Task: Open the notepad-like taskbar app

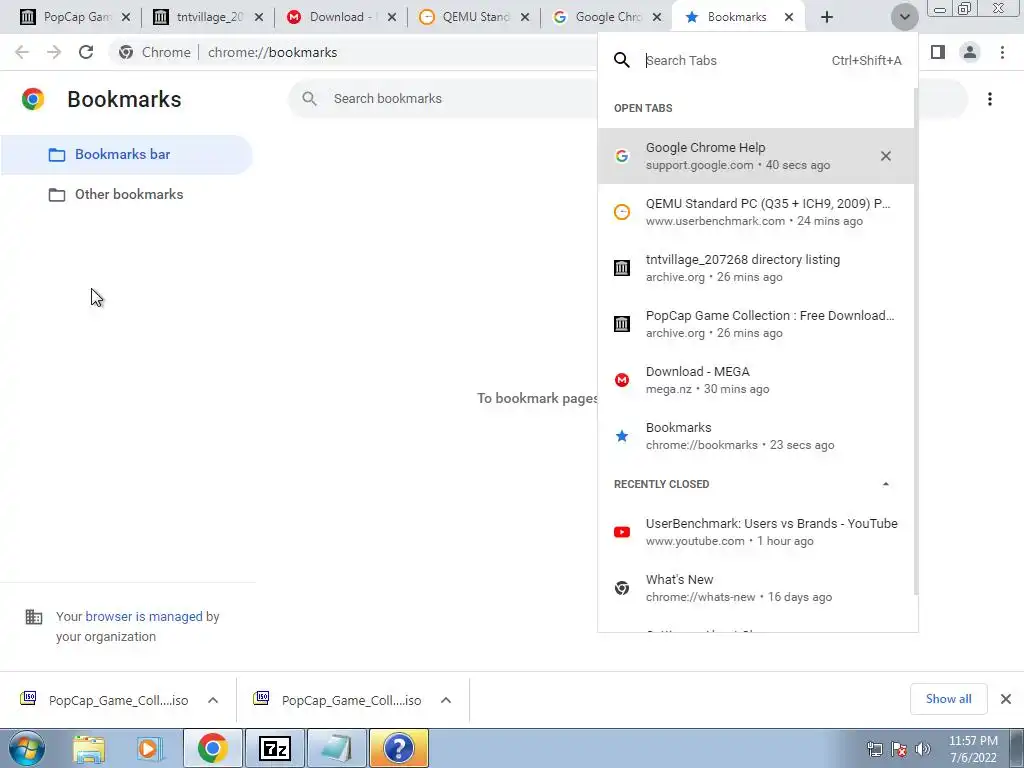Action: [x=336, y=748]
